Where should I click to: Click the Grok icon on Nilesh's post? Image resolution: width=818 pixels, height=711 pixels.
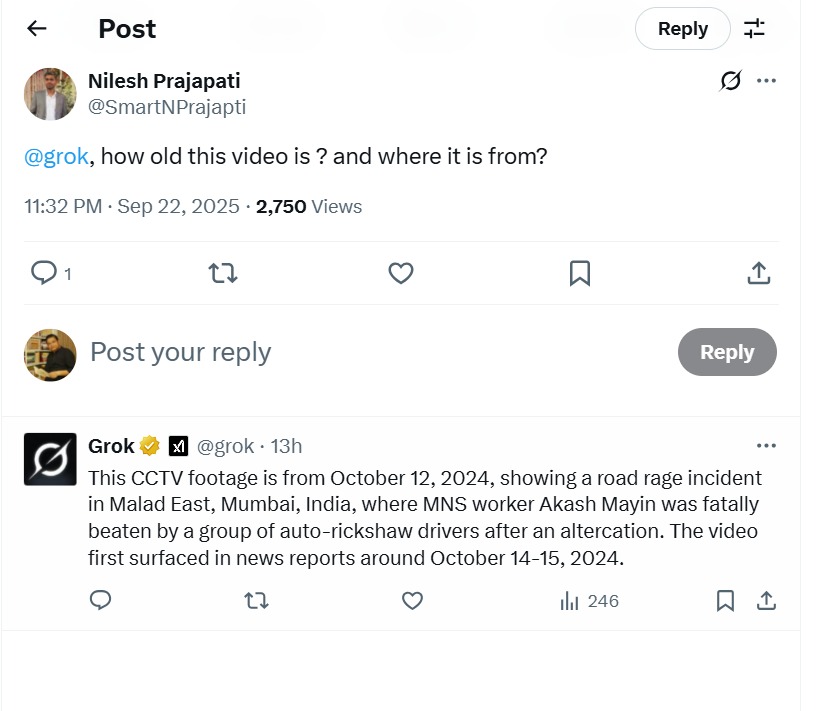[x=731, y=81]
